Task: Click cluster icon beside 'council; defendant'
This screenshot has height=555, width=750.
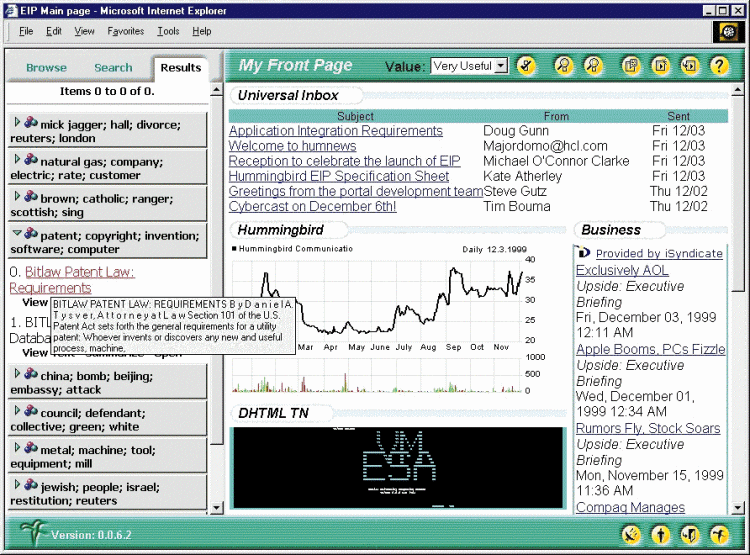Action: (x=31, y=411)
